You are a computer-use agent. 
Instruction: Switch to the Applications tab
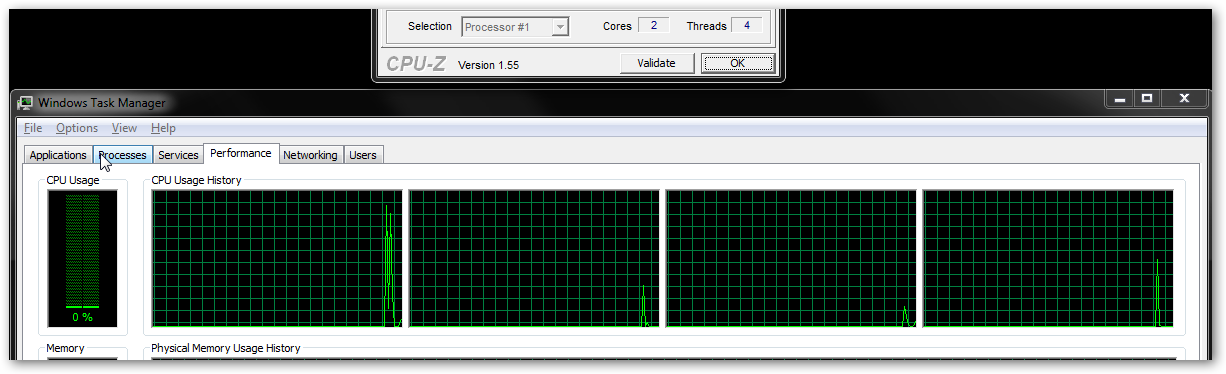[58, 155]
